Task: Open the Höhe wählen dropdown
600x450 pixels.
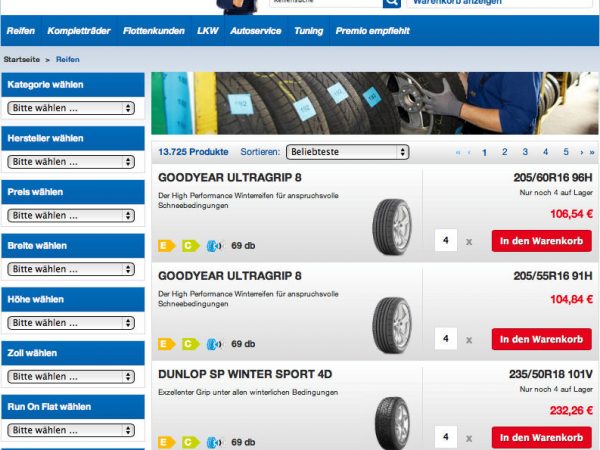Action: (71, 323)
